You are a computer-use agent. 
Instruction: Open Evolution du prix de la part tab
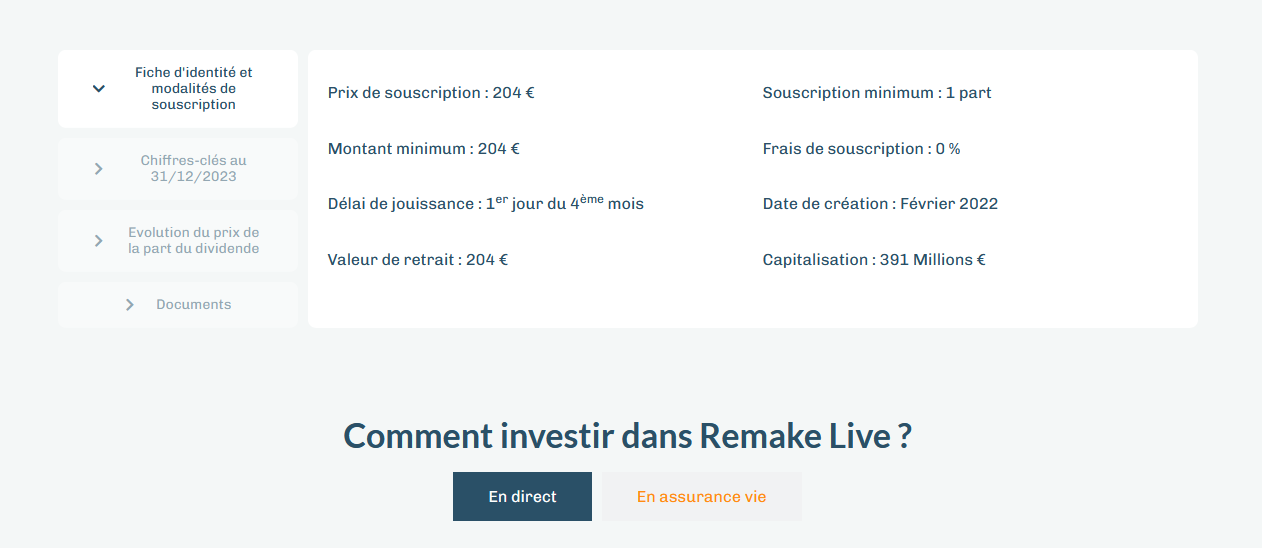coord(178,241)
